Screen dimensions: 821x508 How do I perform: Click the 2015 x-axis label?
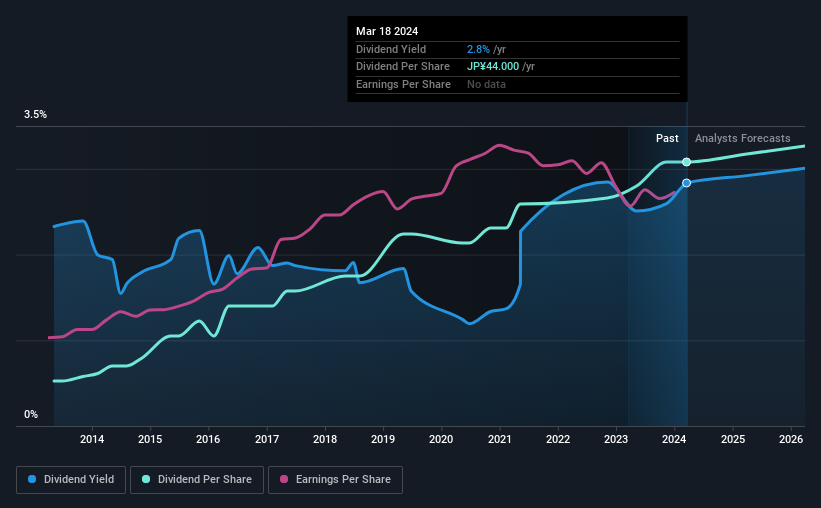point(150,439)
